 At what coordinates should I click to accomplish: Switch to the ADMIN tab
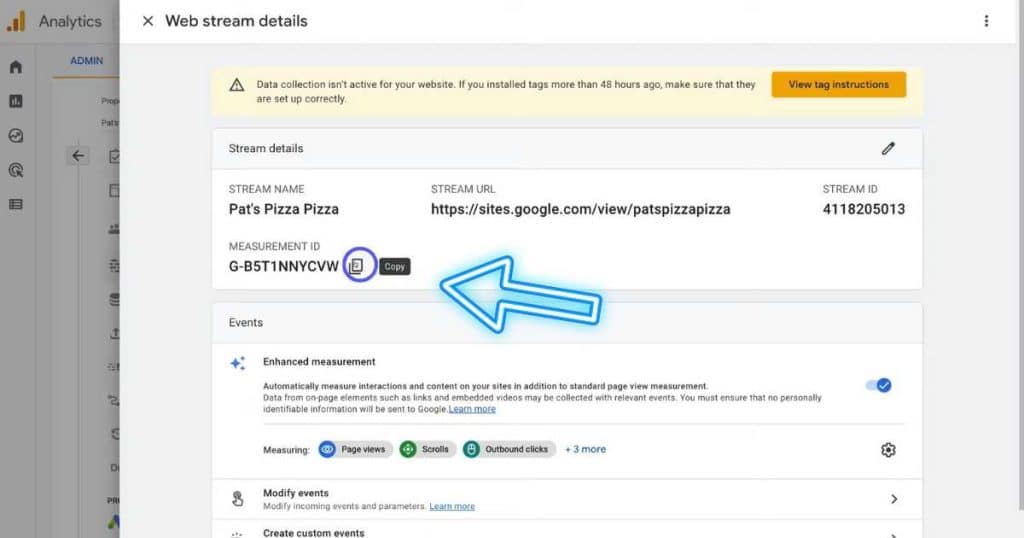point(87,61)
